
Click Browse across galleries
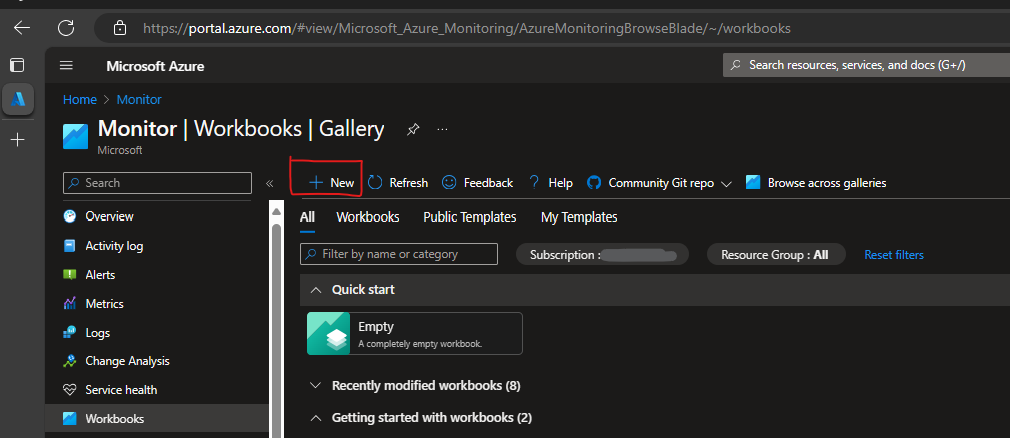coord(816,183)
